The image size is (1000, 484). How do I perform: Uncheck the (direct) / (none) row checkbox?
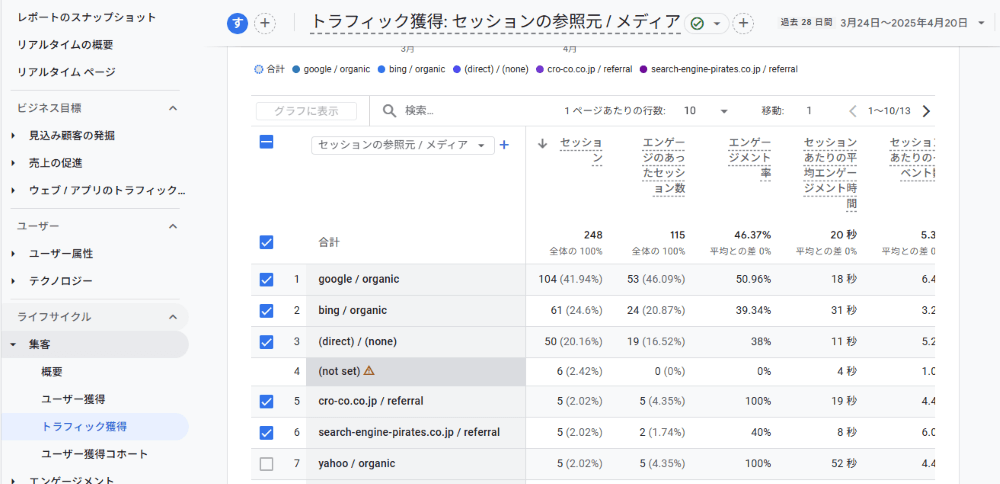coord(267,342)
